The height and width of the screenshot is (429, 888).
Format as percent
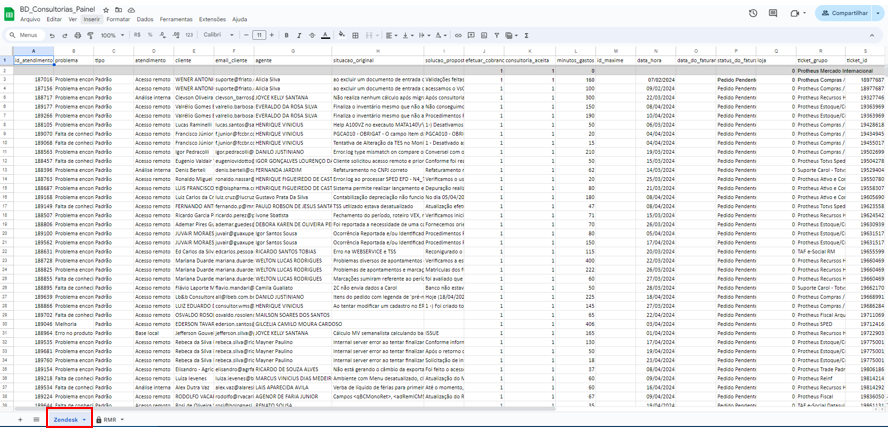point(150,35)
